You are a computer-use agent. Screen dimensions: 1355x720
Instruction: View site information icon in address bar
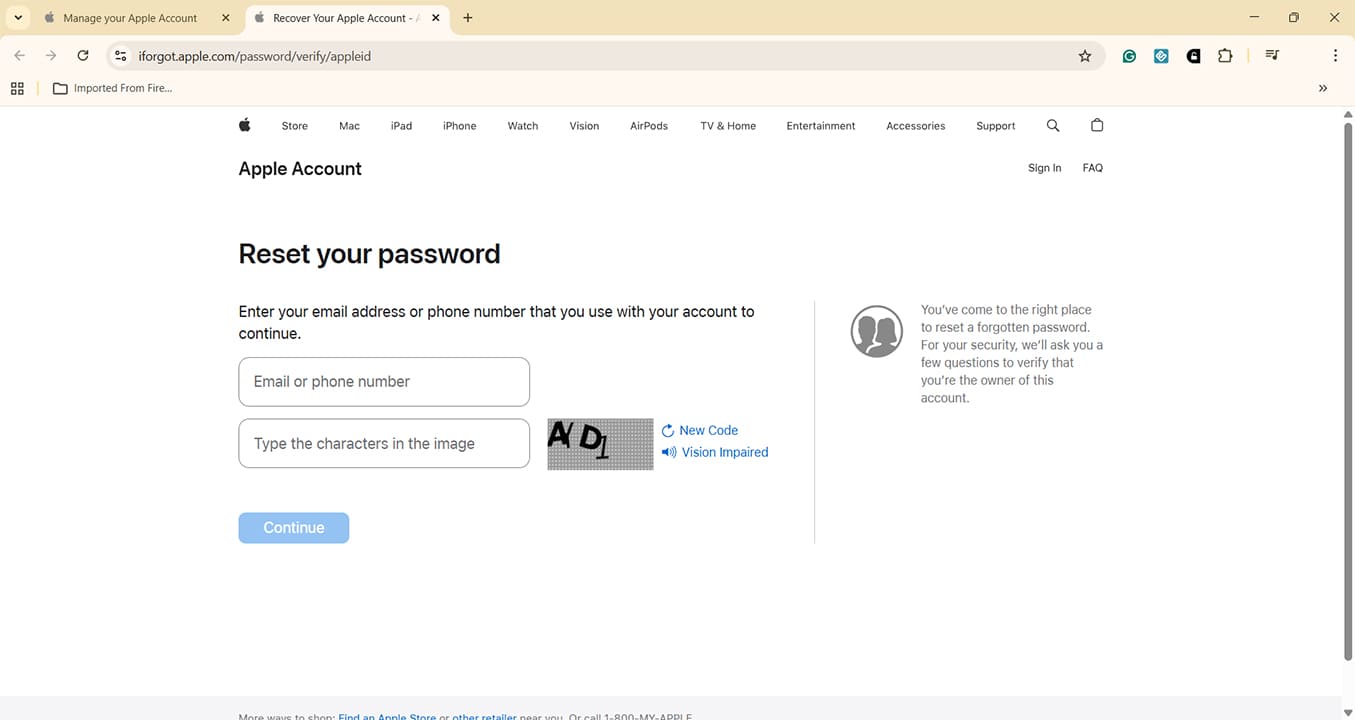pyautogui.click(x=121, y=56)
